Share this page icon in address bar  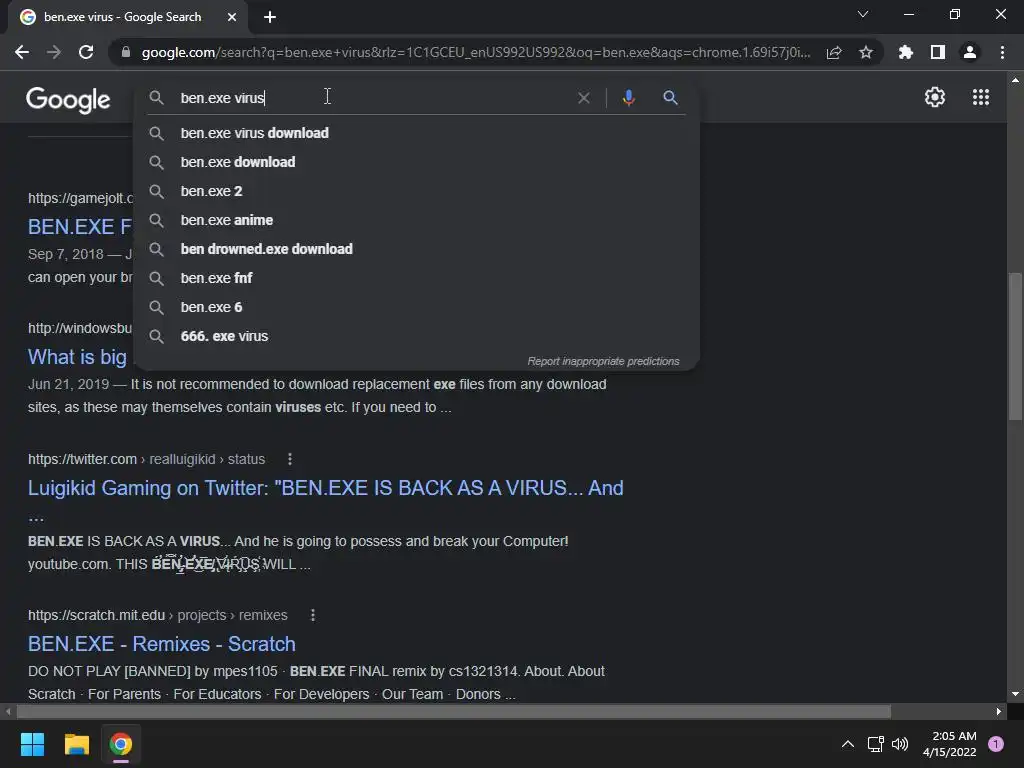(834, 52)
